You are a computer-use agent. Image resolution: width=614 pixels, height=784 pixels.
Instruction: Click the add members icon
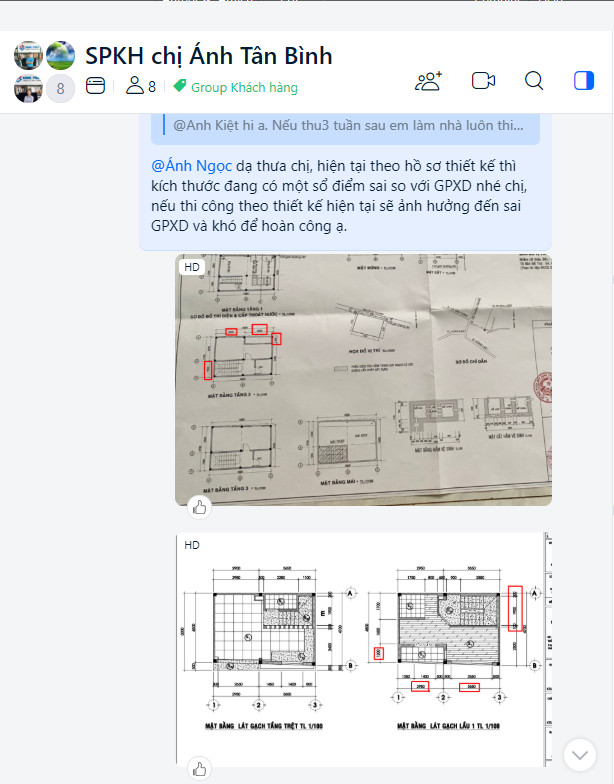coord(428,81)
